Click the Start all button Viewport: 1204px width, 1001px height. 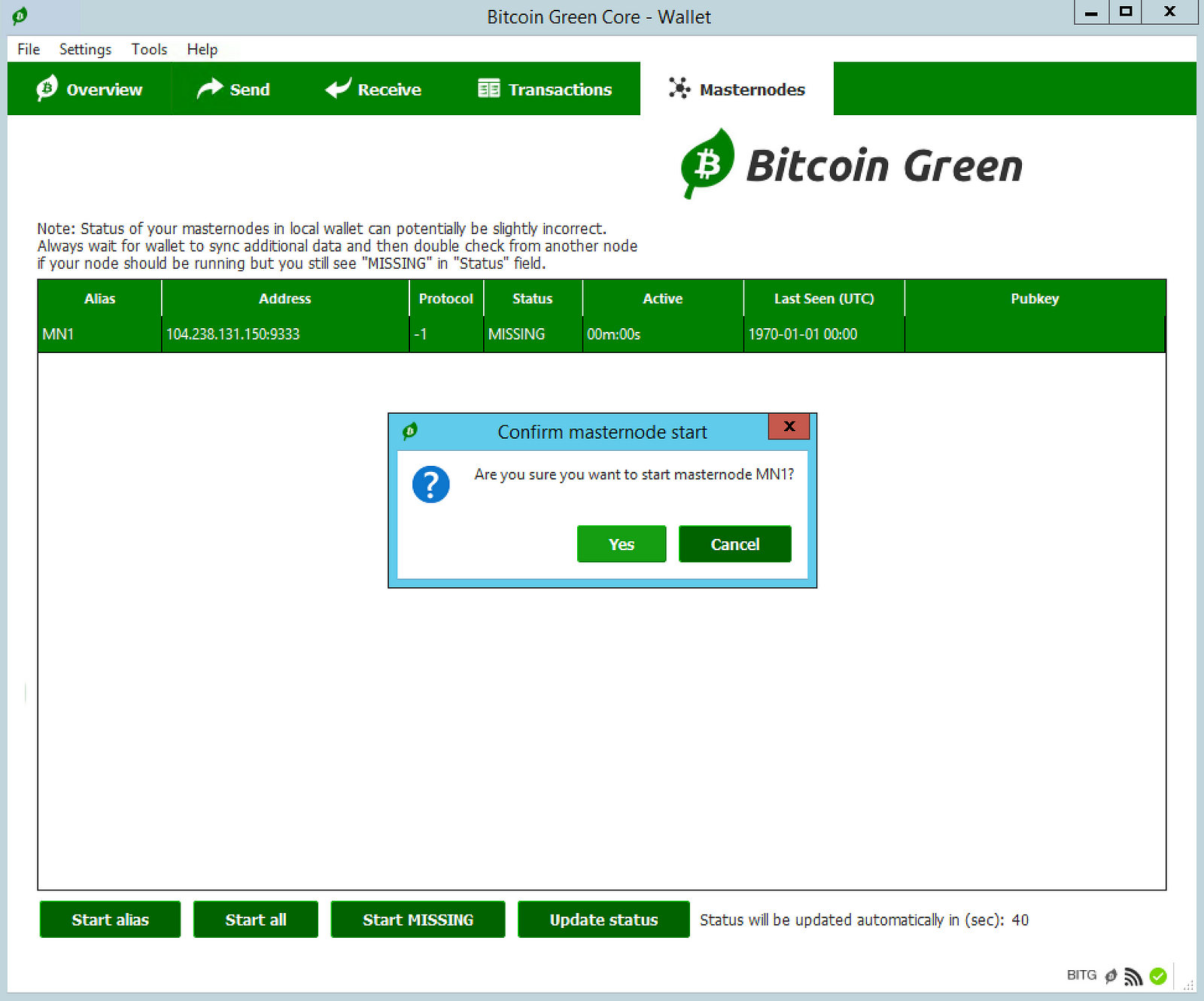[256, 920]
